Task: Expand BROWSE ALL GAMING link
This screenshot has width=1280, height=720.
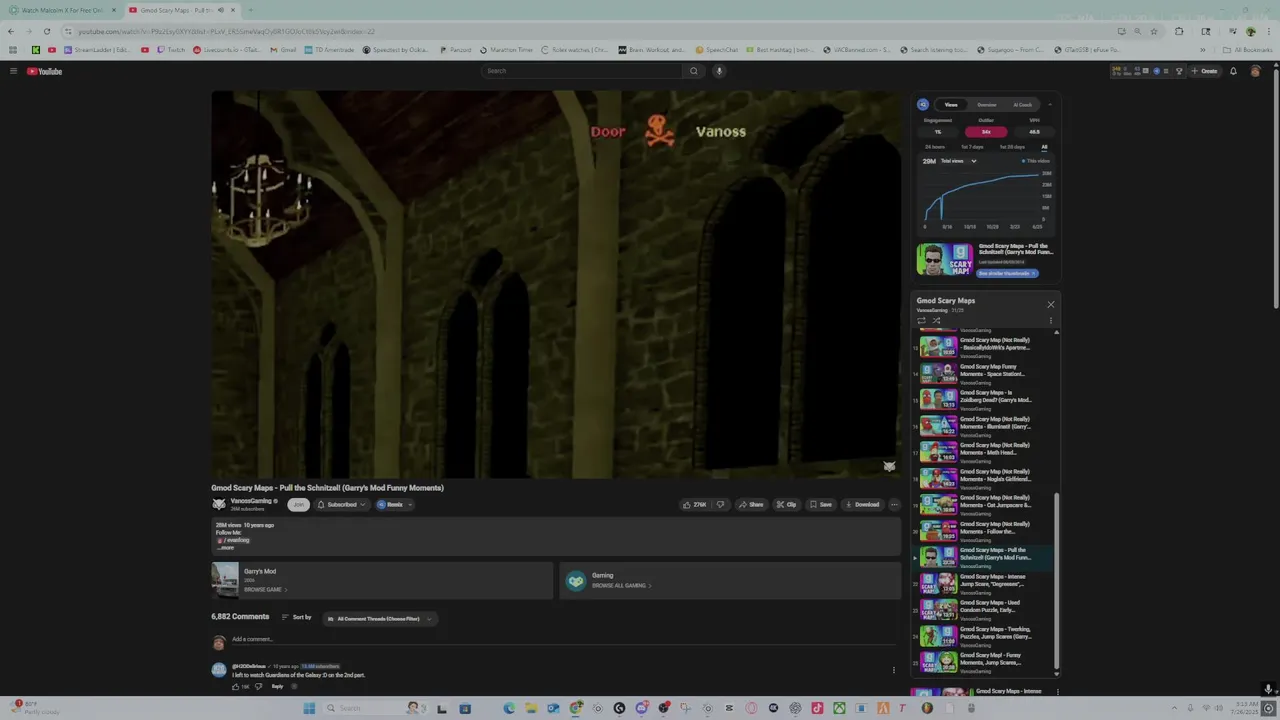Action: tap(621, 586)
